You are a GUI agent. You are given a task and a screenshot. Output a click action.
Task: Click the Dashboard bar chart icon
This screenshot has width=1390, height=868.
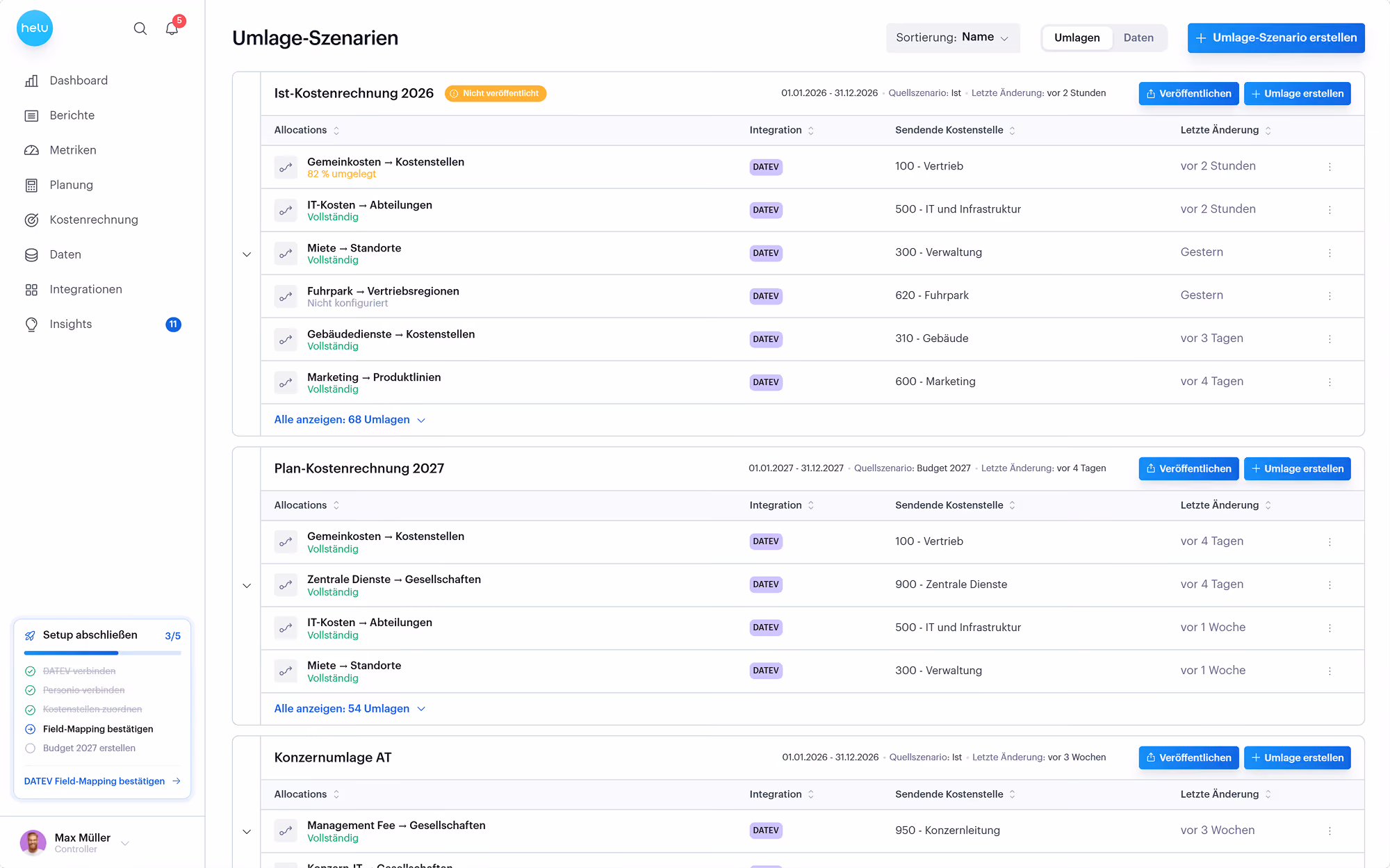(31, 81)
